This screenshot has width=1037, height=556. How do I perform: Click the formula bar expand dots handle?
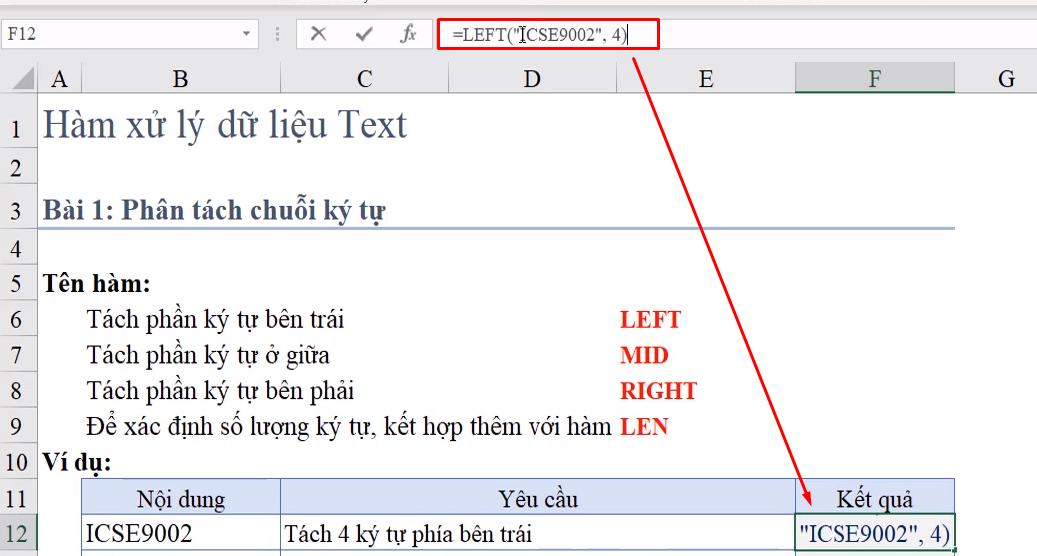tap(278, 34)
